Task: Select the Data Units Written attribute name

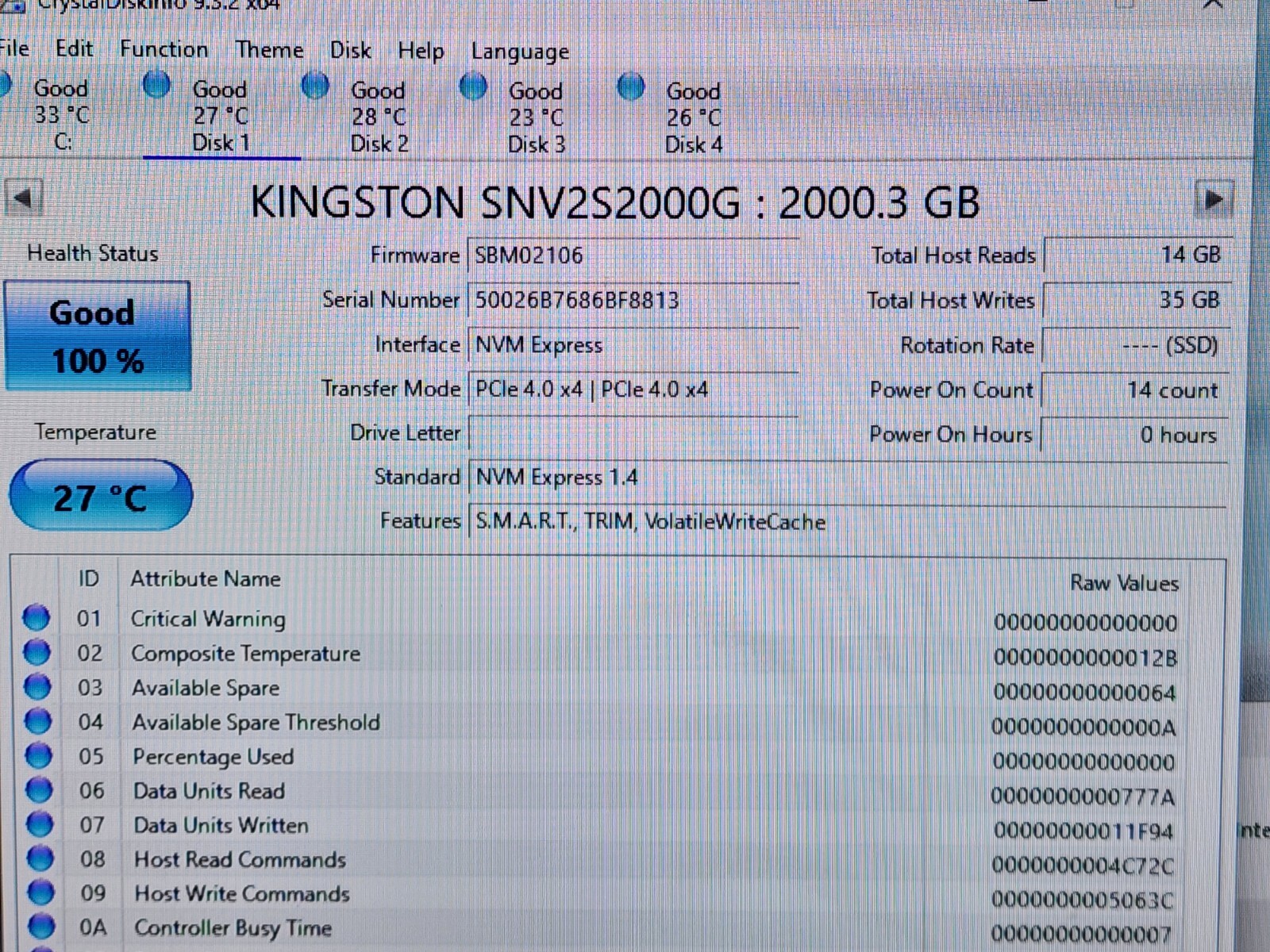Action: click(x=221, y=825)
